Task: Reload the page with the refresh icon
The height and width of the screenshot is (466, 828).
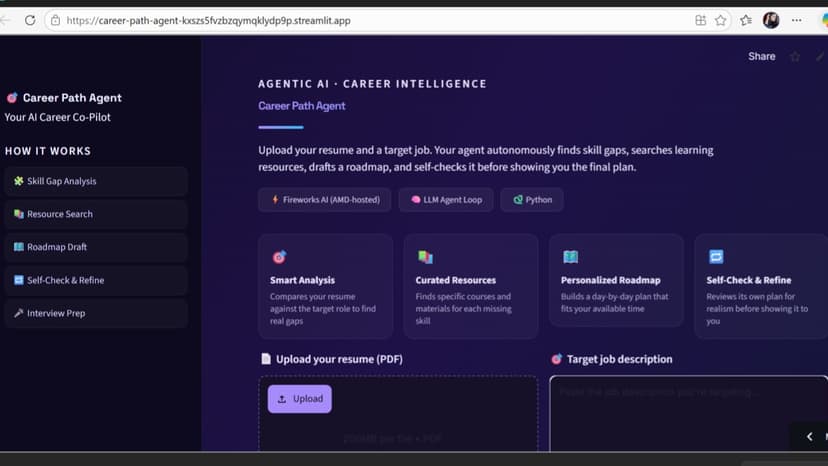Action: [30, 21]
